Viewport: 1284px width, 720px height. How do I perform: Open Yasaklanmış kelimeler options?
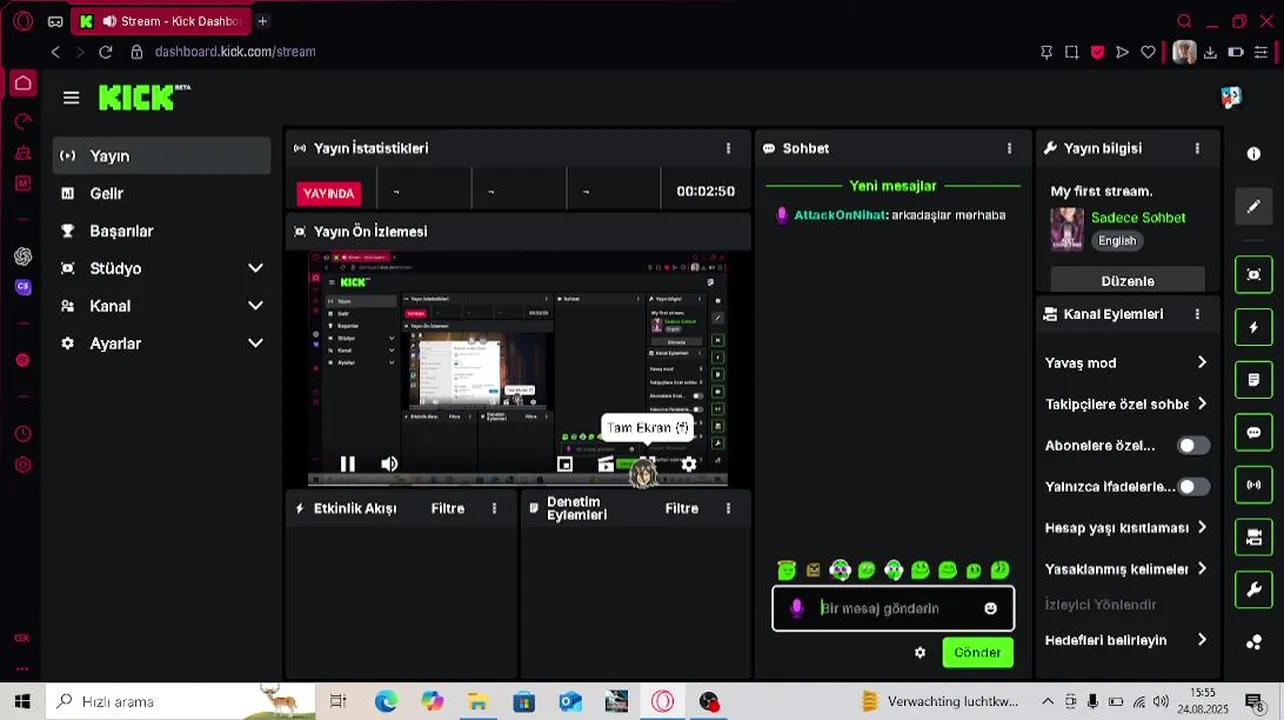(x=1127, y=569)
